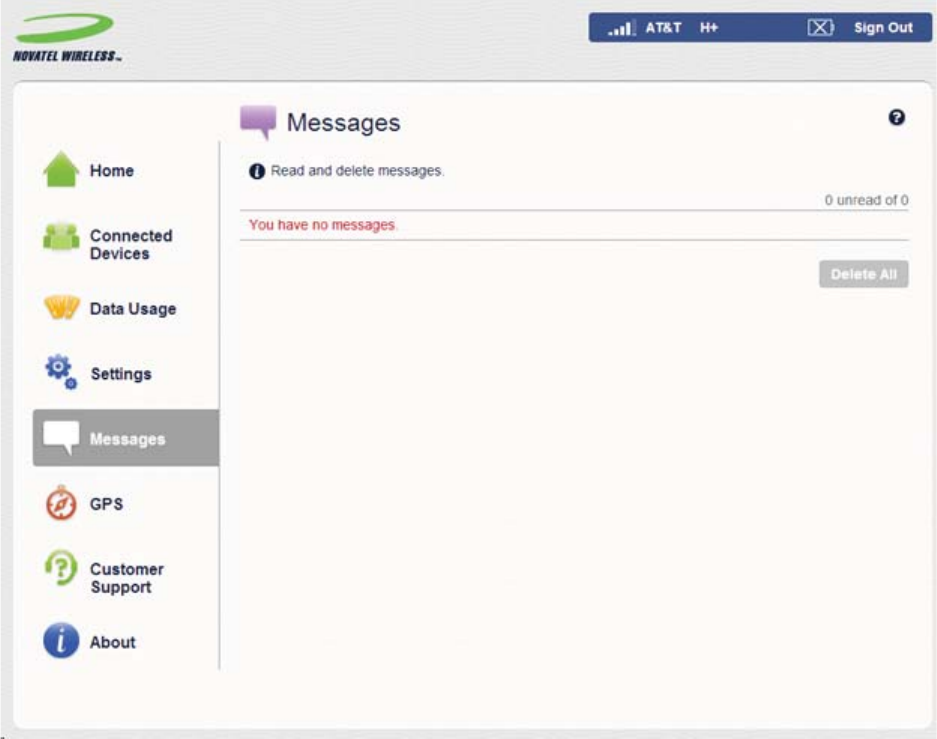Click the white Messages speech bubble icon
The width and height of the screenshot is (937, 739).
(x=61, y=437)
